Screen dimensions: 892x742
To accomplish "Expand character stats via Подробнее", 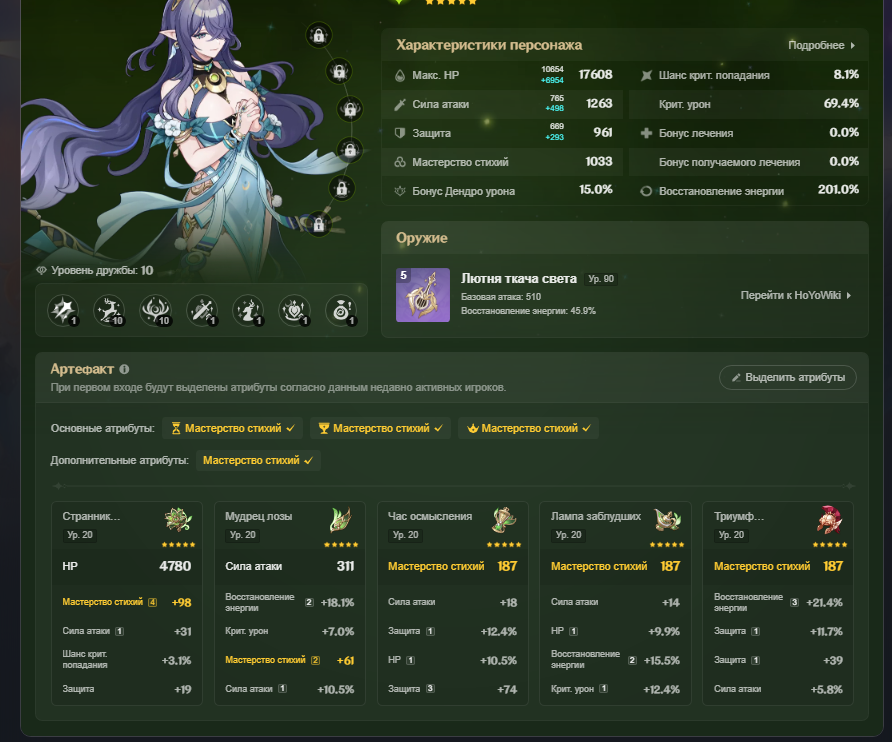I will click(x=821, y=46).
